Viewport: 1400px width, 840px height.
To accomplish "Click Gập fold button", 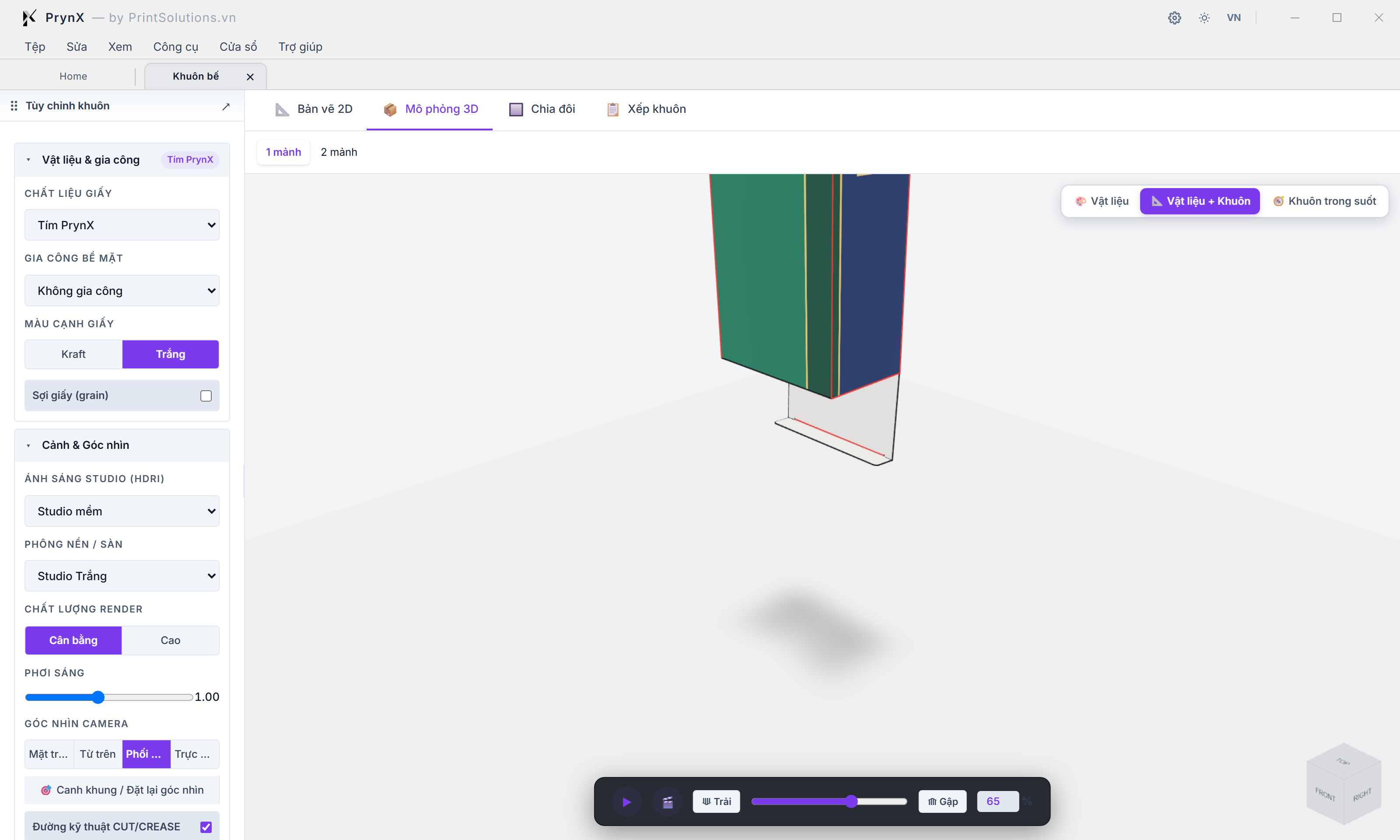I will (x=943, y=801).
